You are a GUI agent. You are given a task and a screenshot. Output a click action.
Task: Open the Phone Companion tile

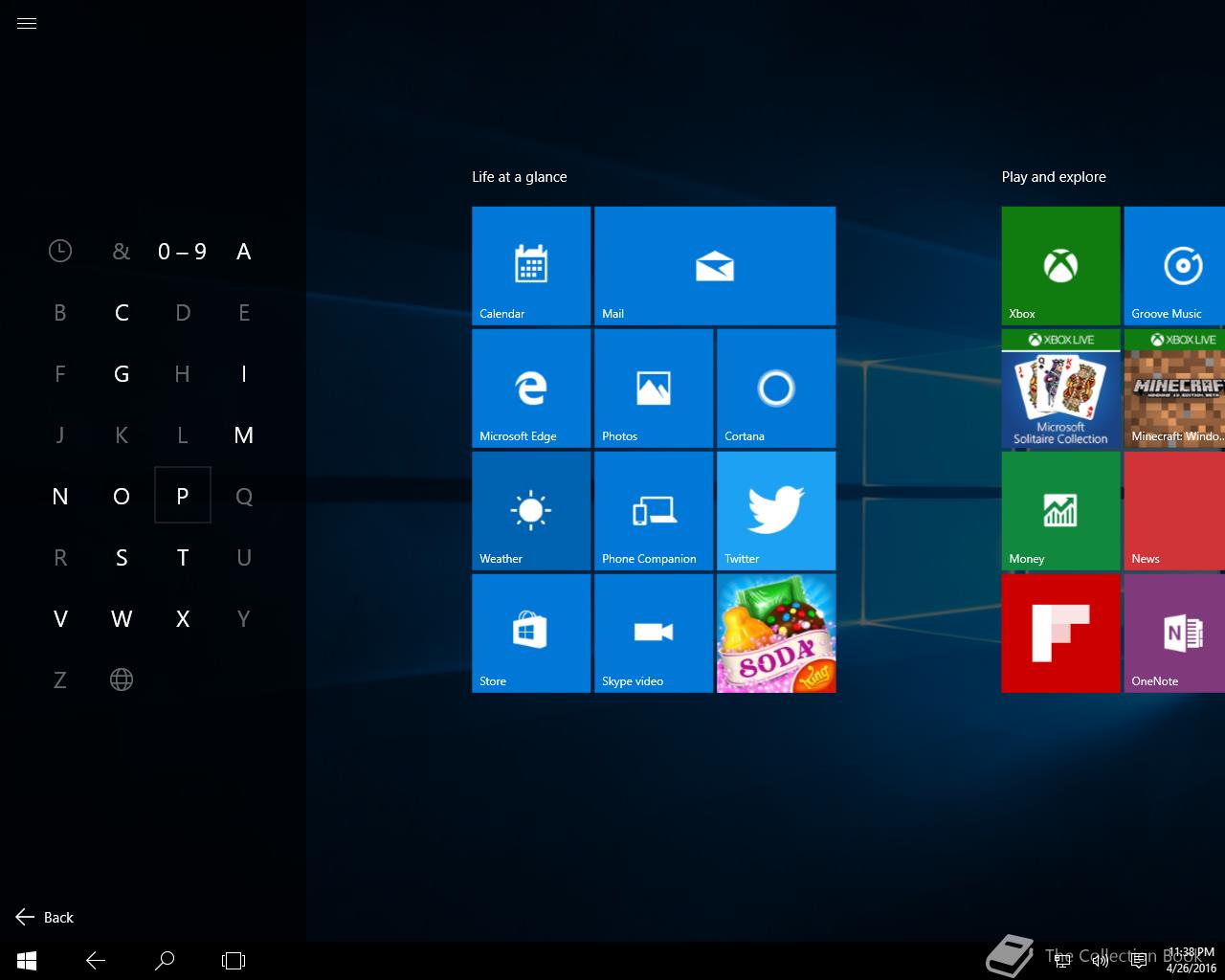pyautogui.click(x=654, y=511)
